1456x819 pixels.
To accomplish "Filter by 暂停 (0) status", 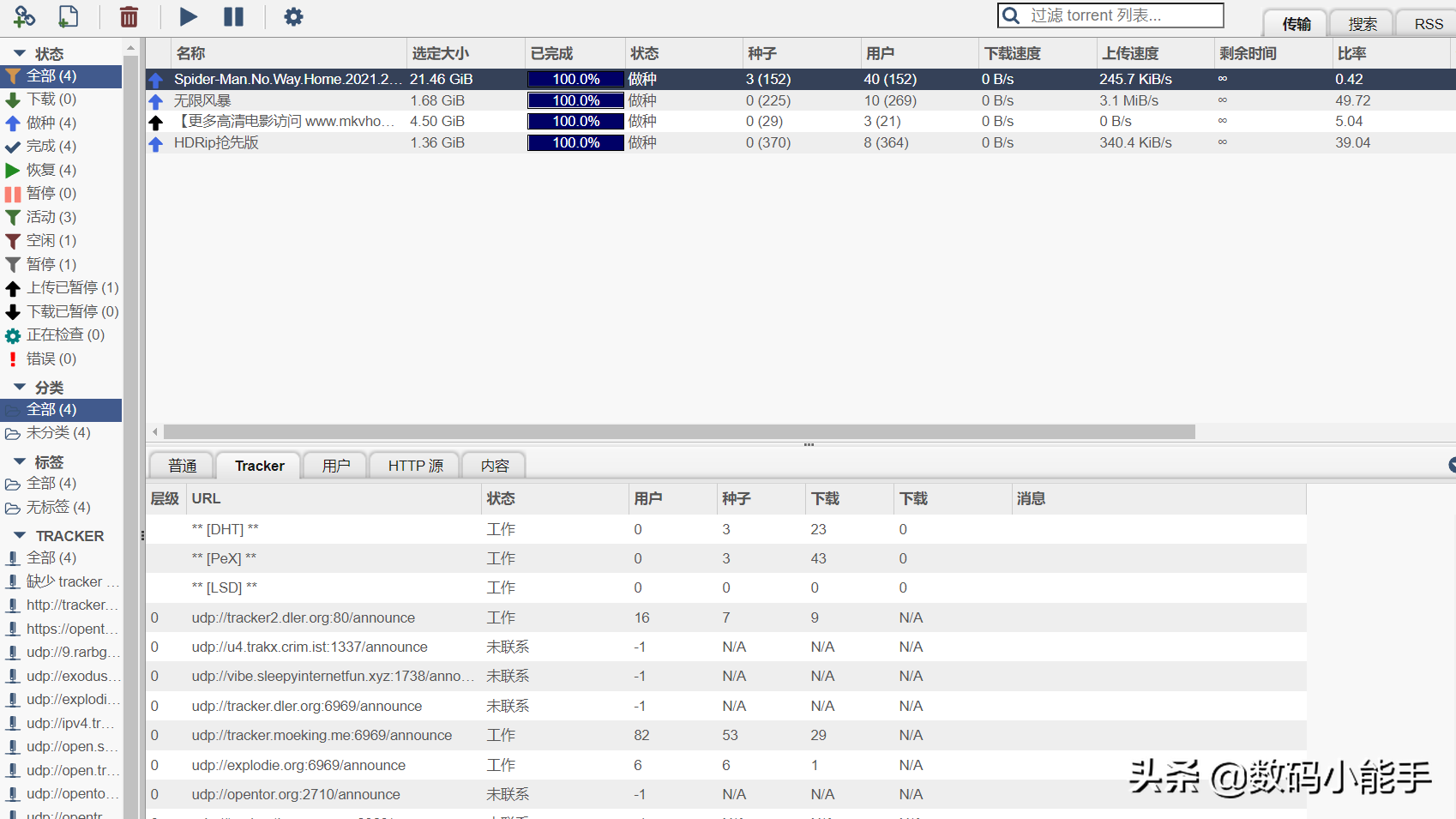I will click(x=61, y=194).
